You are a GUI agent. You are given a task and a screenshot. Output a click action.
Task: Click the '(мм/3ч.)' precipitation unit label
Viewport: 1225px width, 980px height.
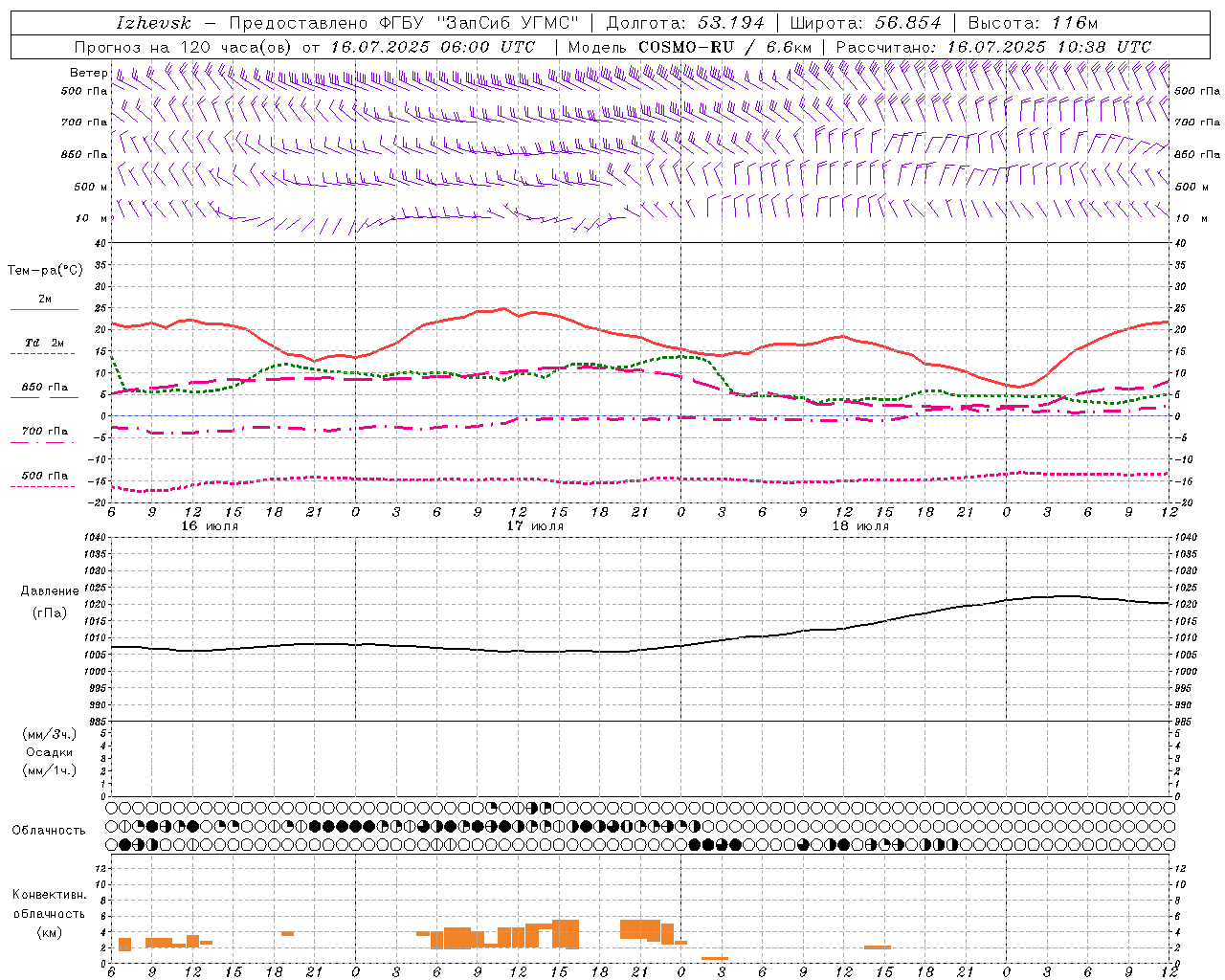pyautogui.click(x=50, y=734)
